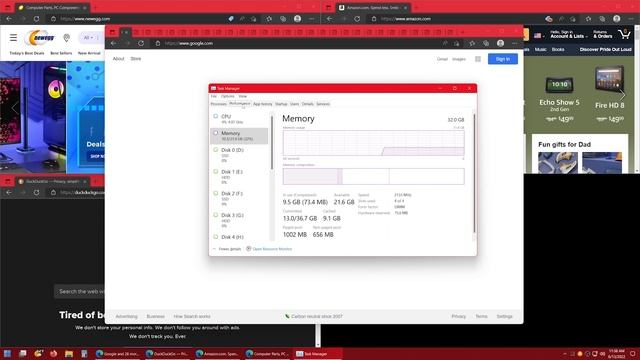Open the File menu in Task Manager
The width and height of the screenshot is (640, 360).
click(214, 96)
